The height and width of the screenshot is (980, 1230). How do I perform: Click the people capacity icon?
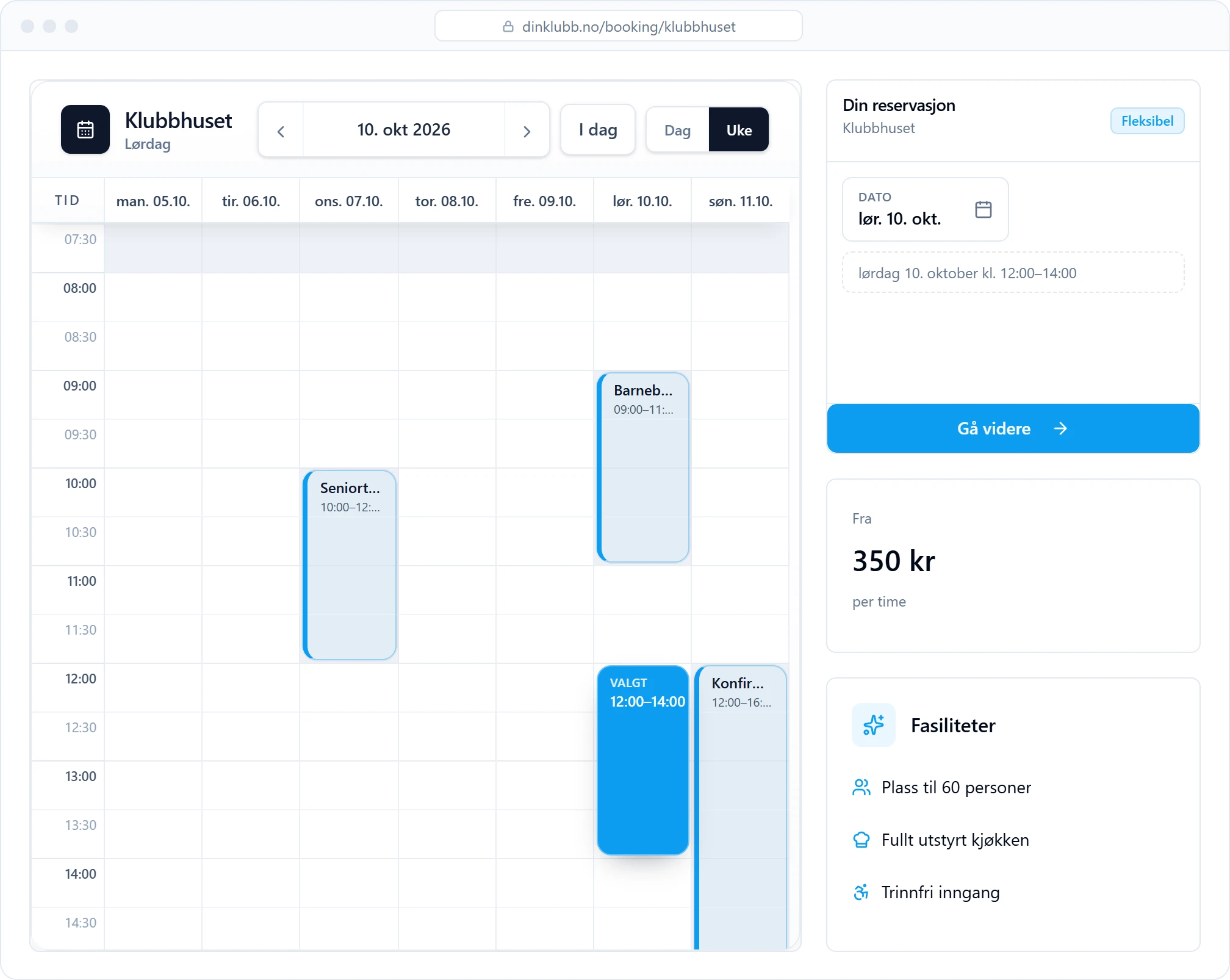(861, 787)
